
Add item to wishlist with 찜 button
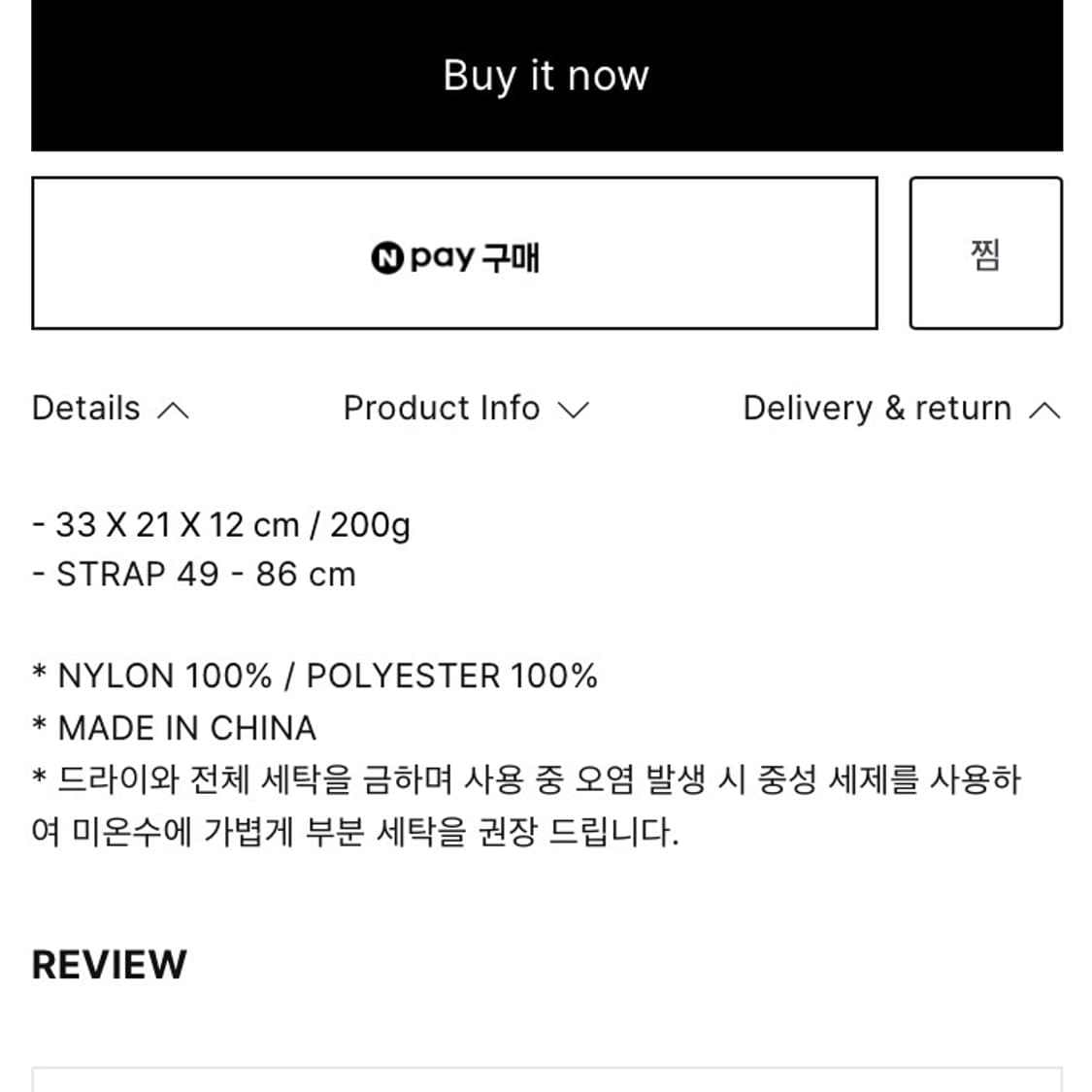[x=985, y=253]
